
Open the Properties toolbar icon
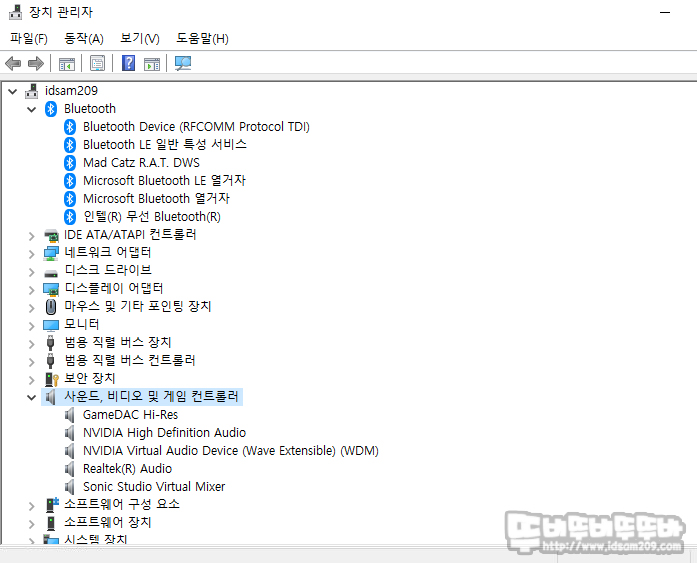(x=97, y=63)
